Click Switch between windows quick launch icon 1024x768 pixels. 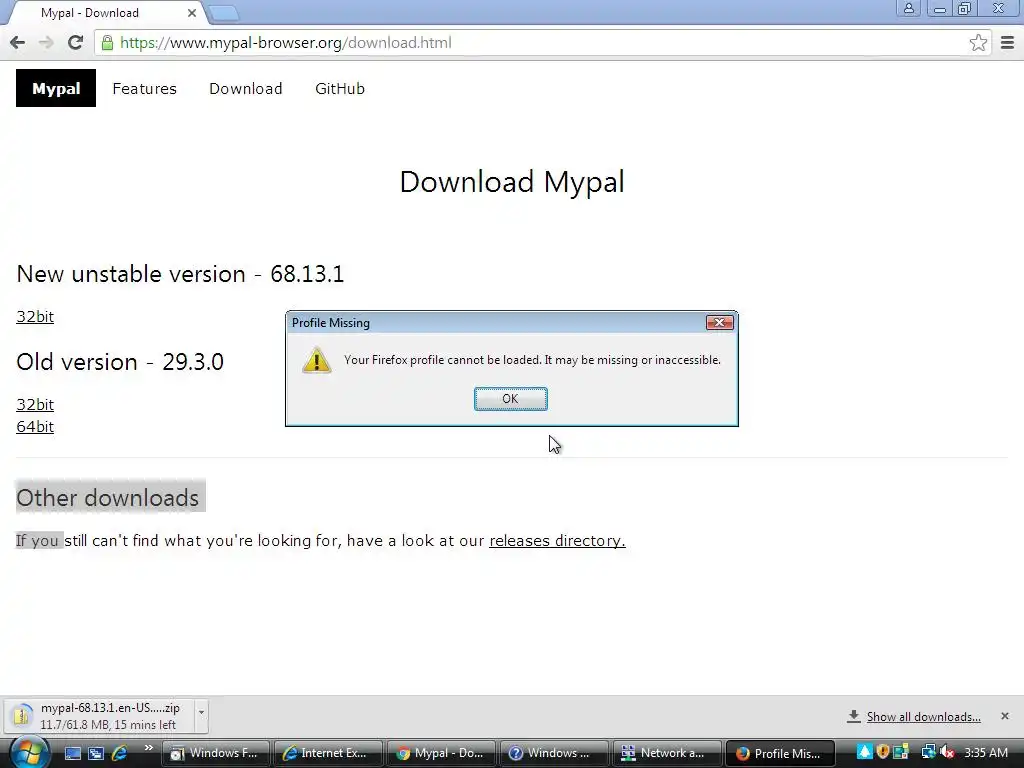pos(96,754)
